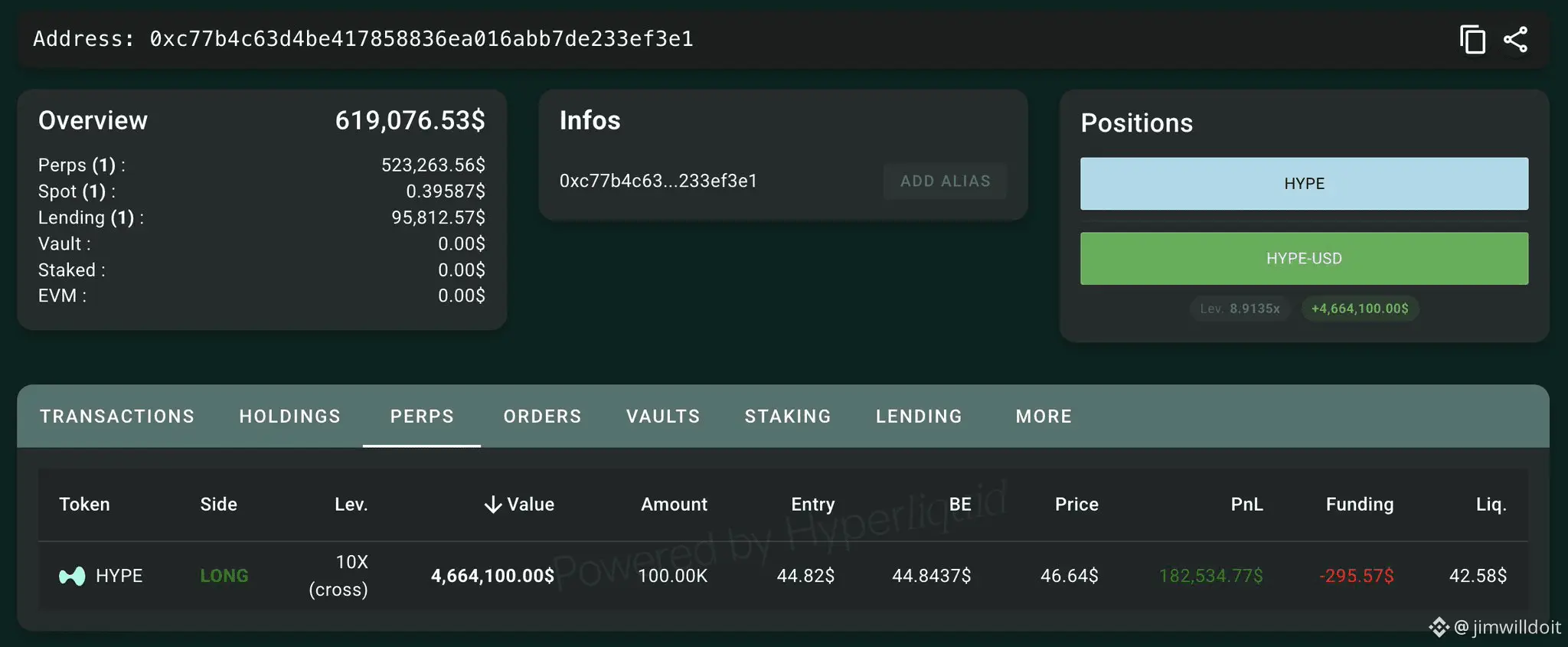
Task: Sort table by Side column header
Action: (218, 505)
